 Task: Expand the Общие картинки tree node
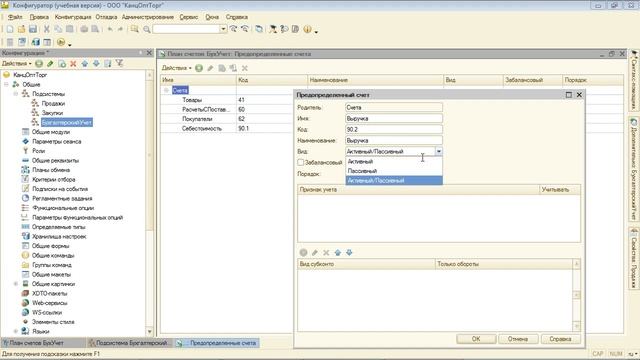click(16, 284)
